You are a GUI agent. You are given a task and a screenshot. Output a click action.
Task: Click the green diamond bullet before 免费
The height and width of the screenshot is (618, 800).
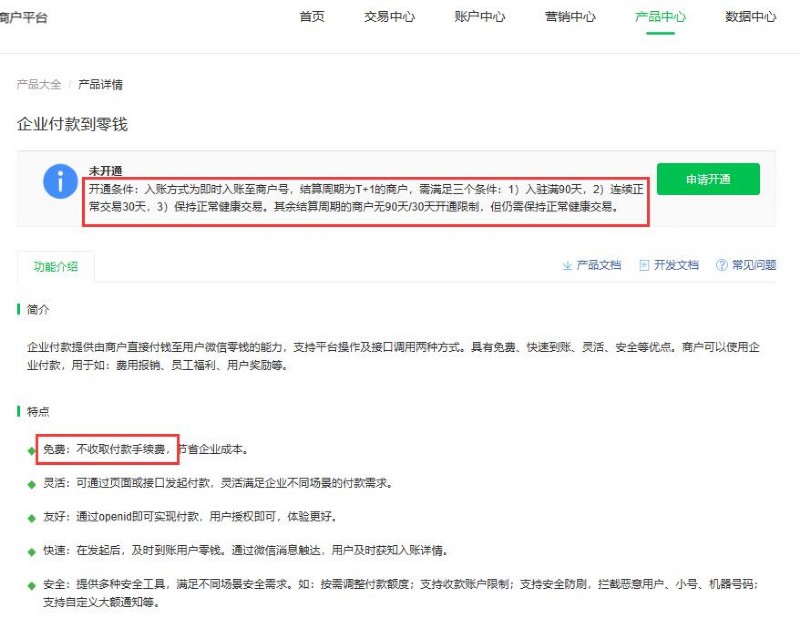click(x=31, y=451)
